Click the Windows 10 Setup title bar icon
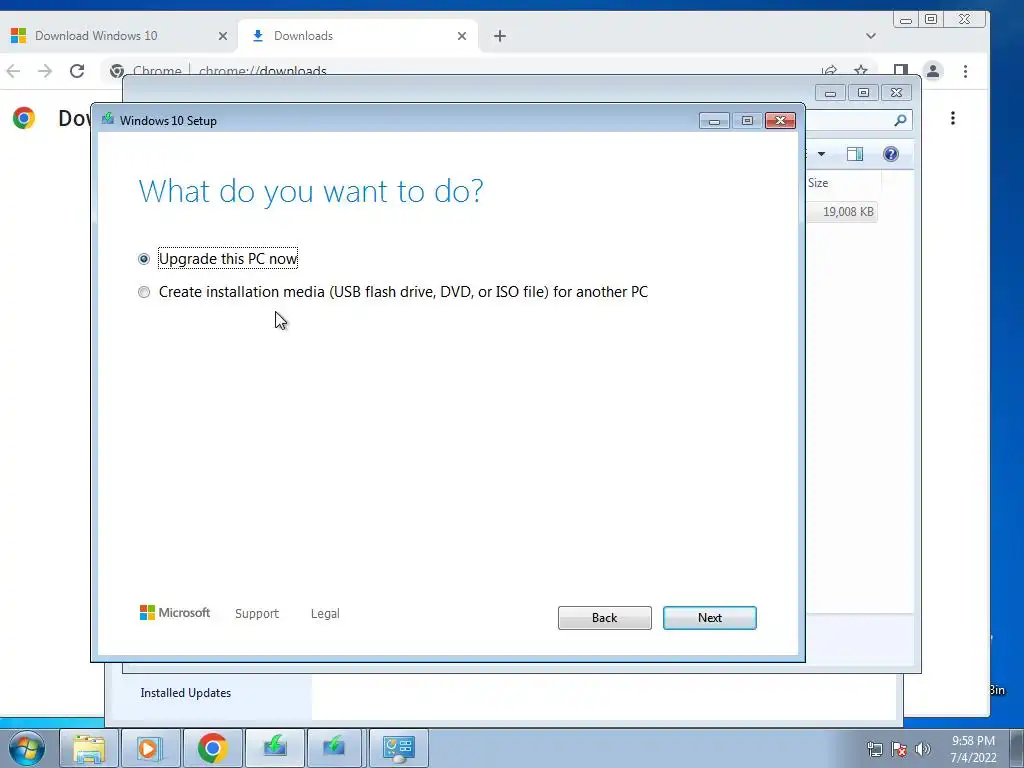The width and height of the screenshot is (1024, 768). click(x=108, y=120)
